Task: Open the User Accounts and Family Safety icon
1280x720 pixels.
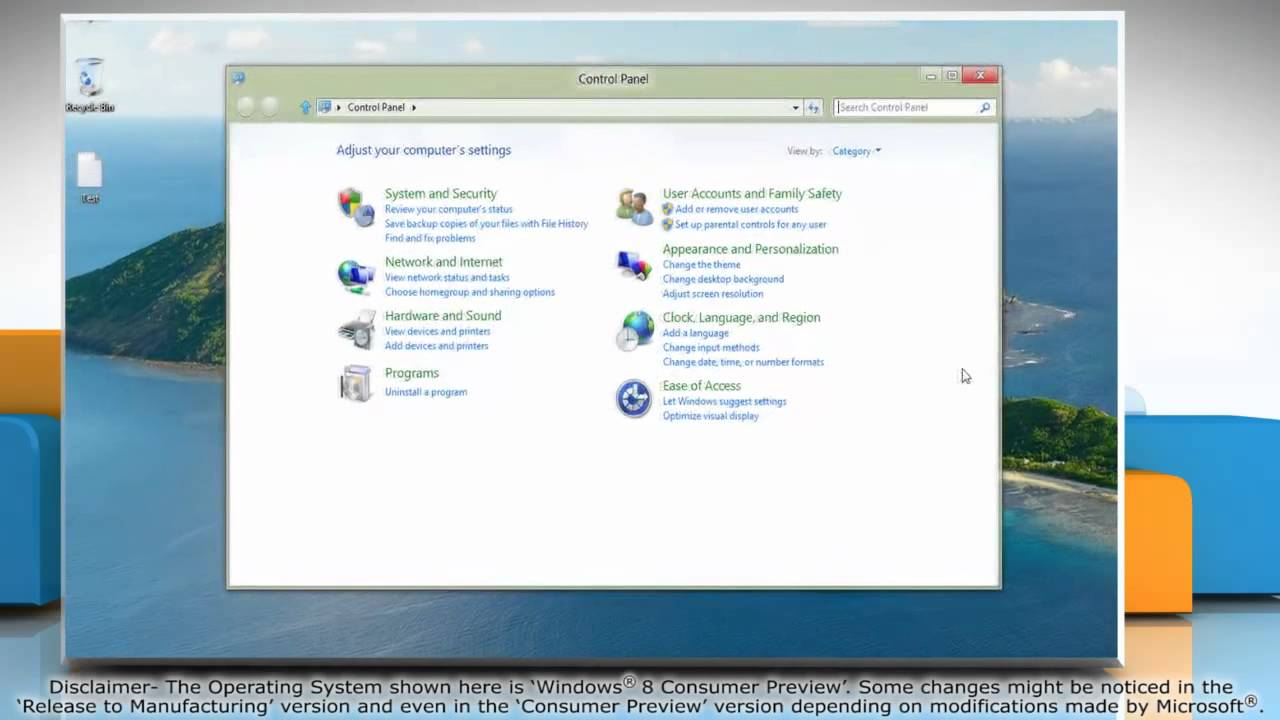Action: click(x=634, y=207)
